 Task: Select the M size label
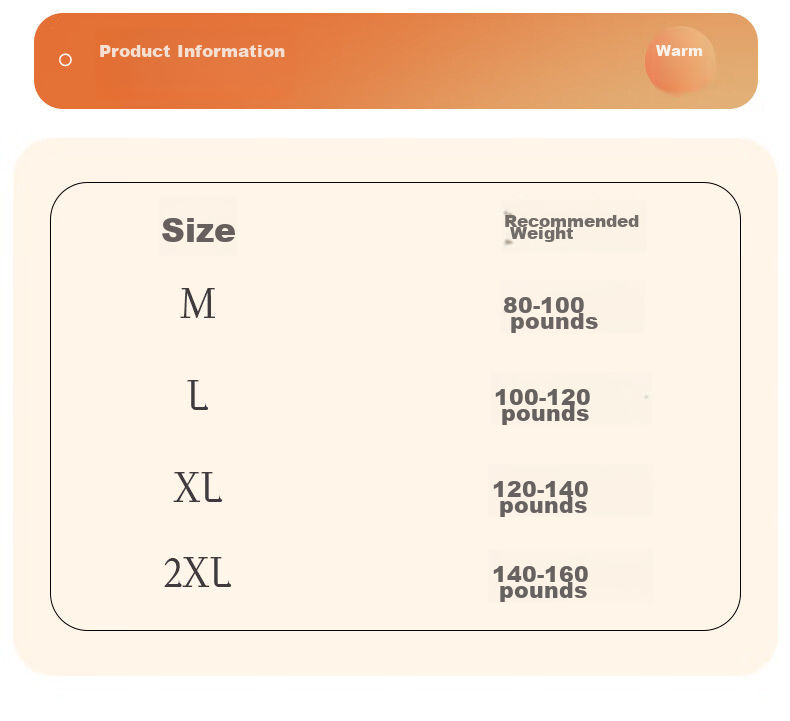coord(198,304)
